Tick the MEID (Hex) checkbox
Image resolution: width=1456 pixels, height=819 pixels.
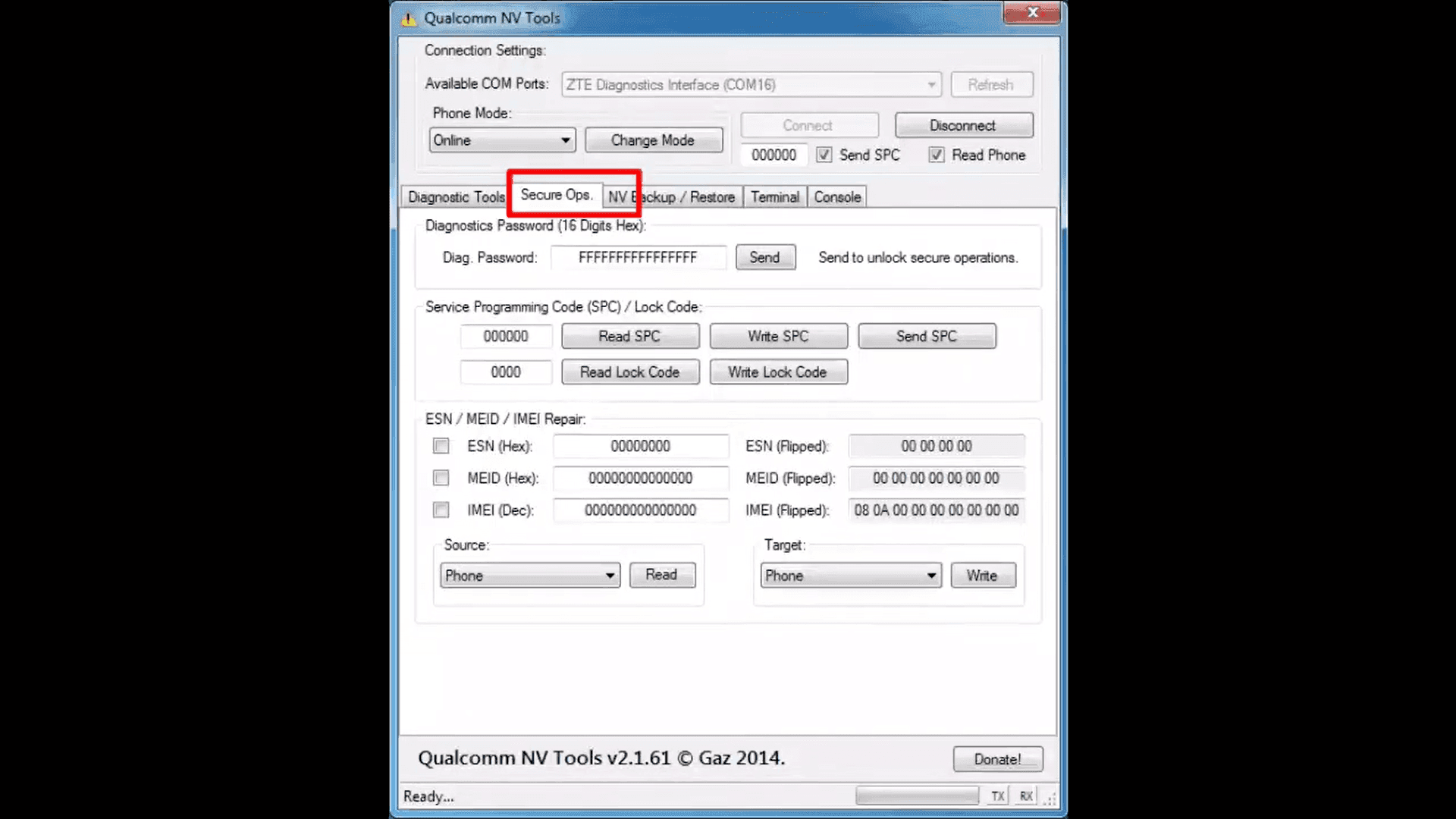(x=441, y=478)
